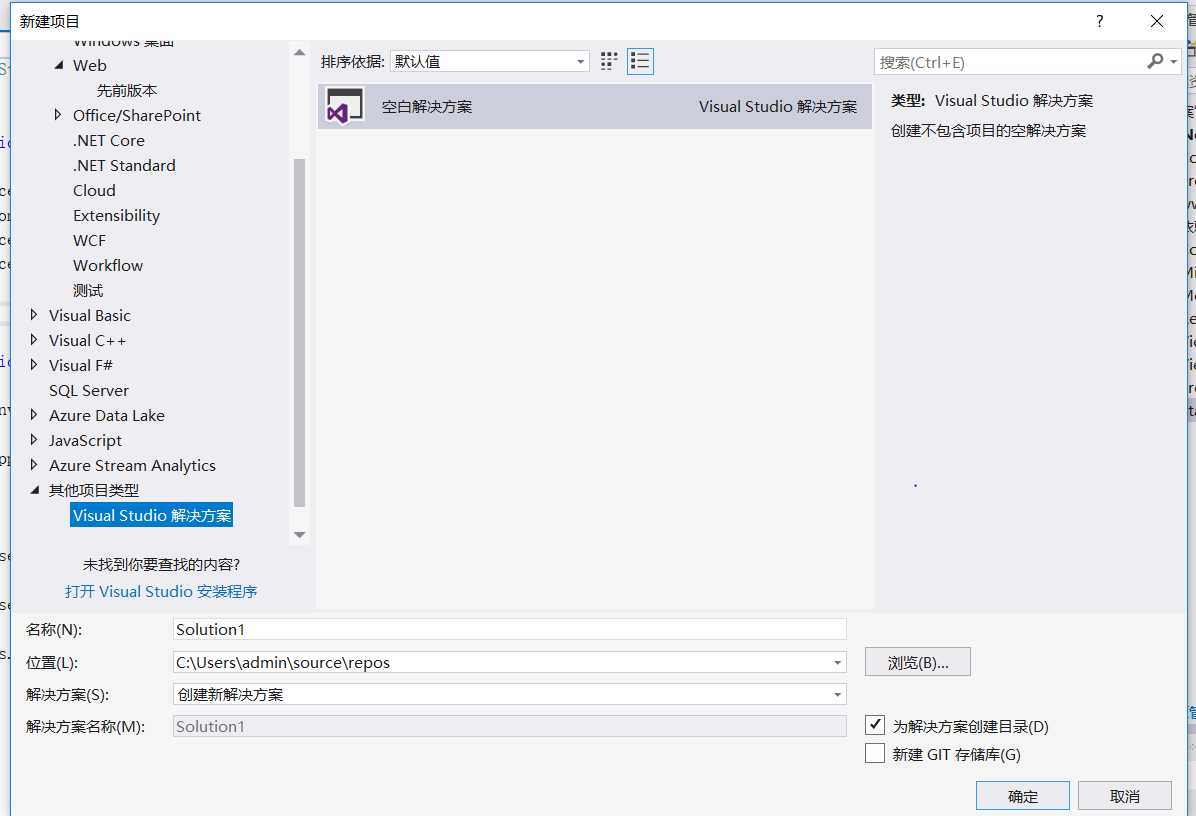The height and width of the screenshot is (816, 1196).
Task: Close the New Project dialog
Action: point(1156,21)
